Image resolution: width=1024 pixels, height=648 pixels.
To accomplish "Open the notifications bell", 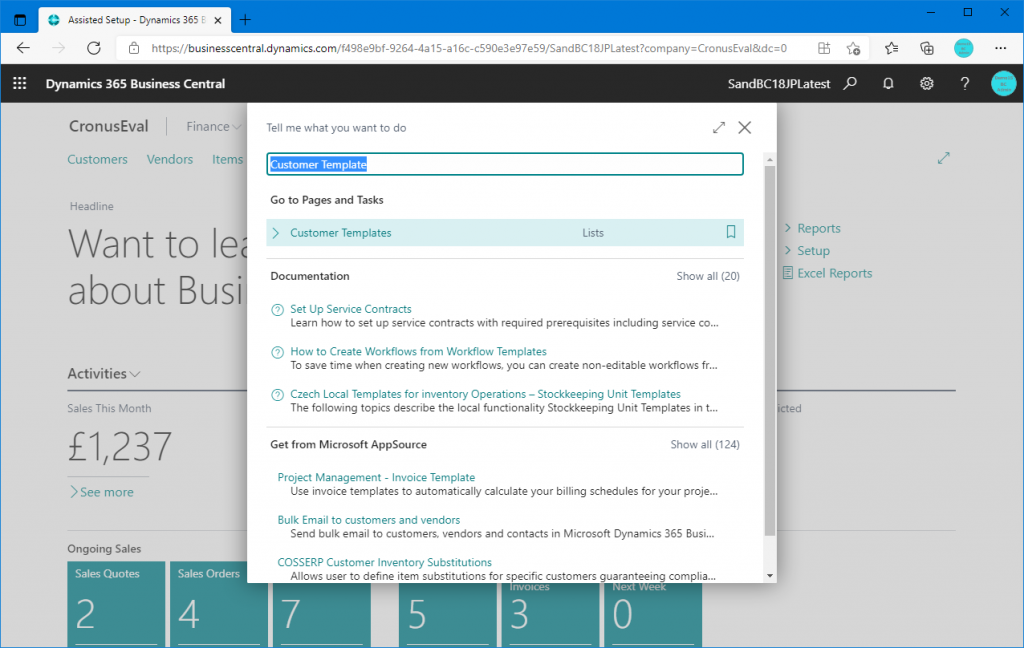I will (x=888, y=84).
